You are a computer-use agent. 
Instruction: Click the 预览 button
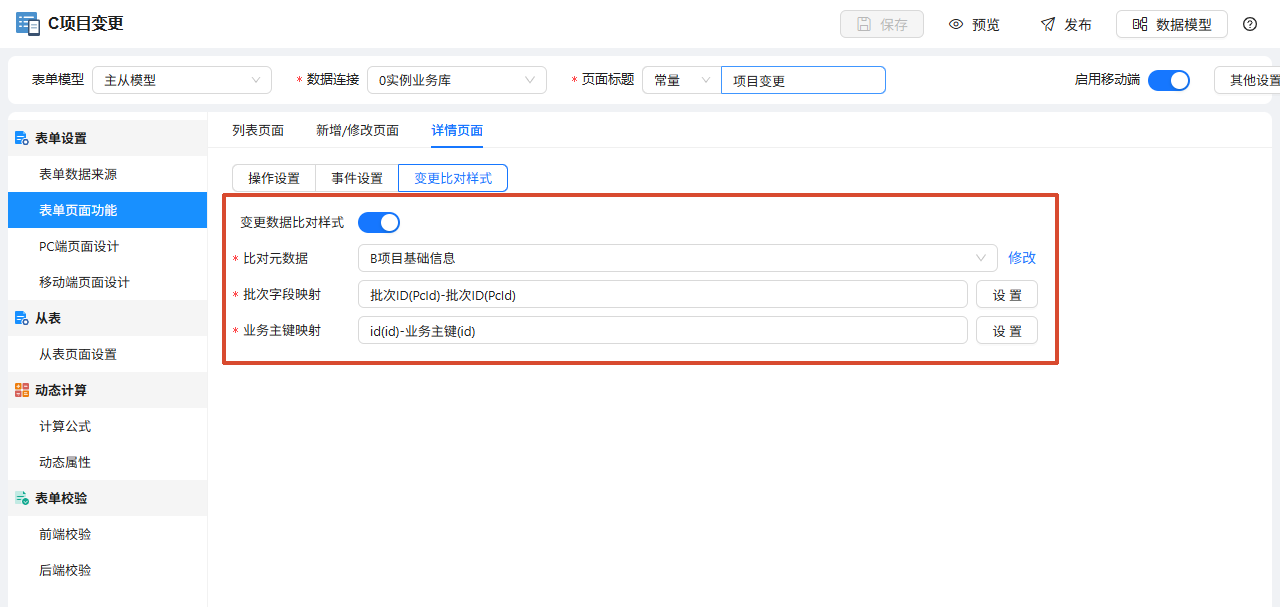(x=974, y=24)
